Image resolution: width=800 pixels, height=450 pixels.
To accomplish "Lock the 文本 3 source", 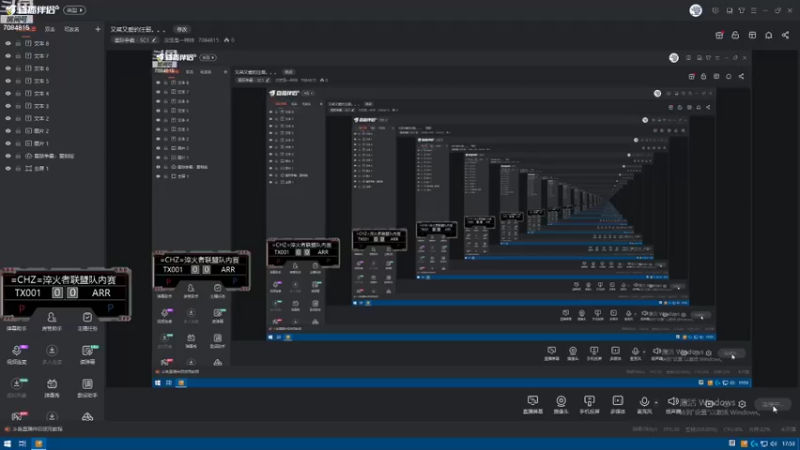I will coord(18,106).
